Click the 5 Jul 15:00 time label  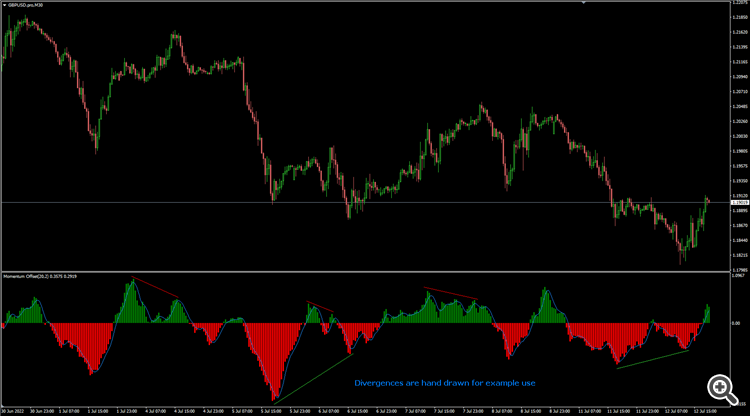tap(271, 411)
